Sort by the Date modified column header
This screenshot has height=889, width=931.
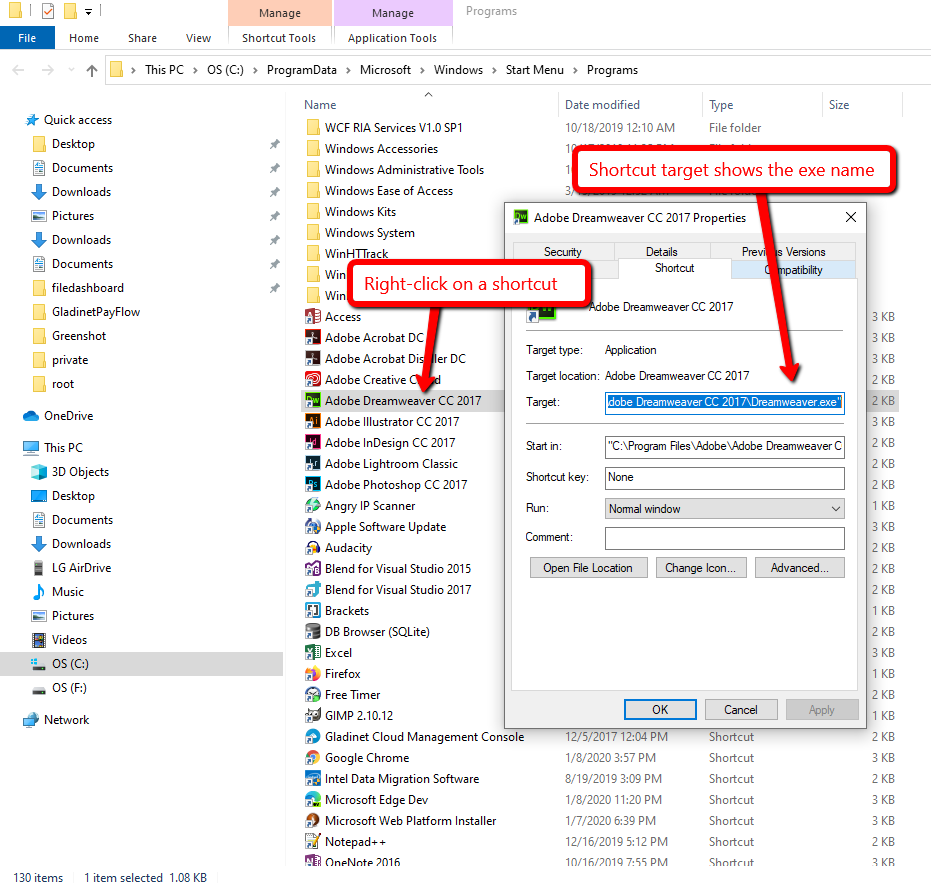pos(602,105)
